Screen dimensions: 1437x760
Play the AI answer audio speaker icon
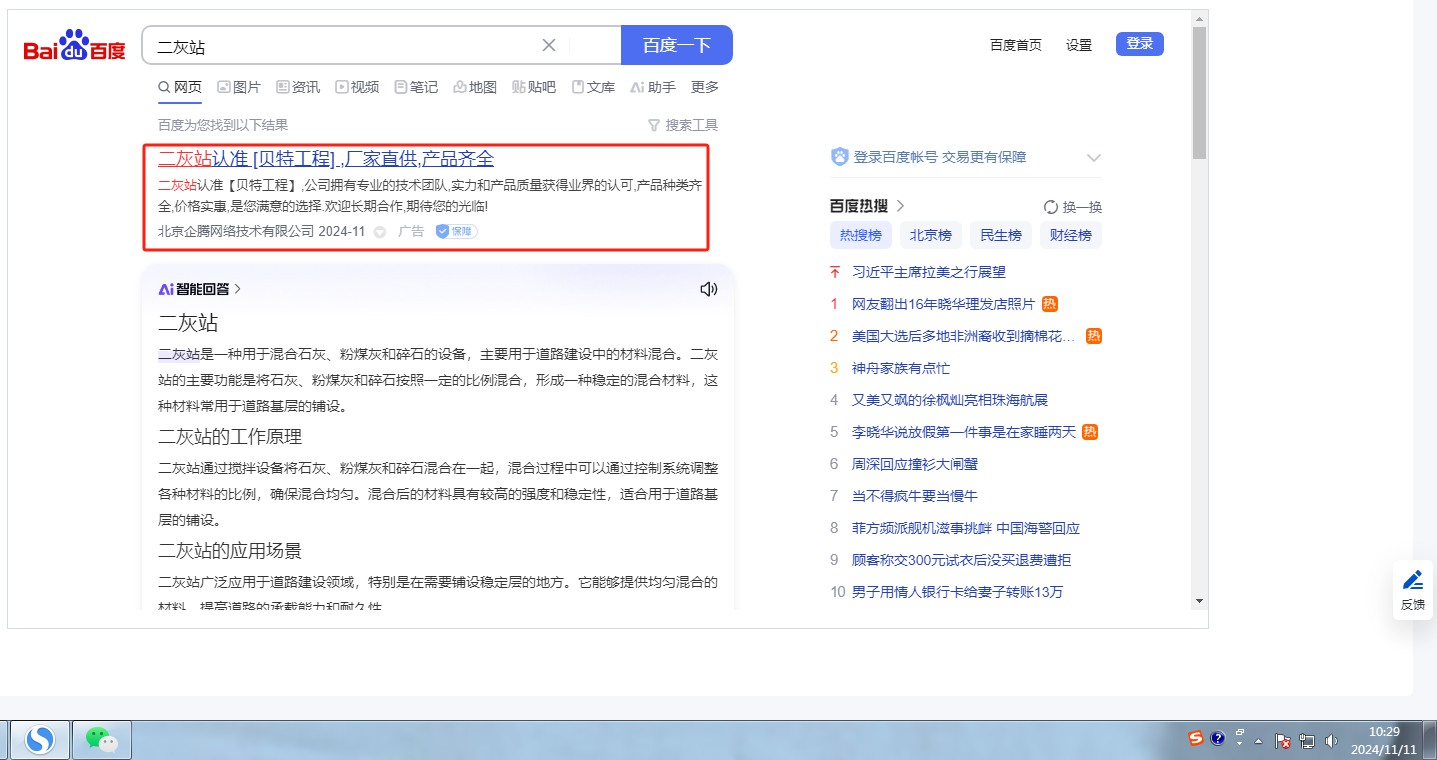coord(709,289)
